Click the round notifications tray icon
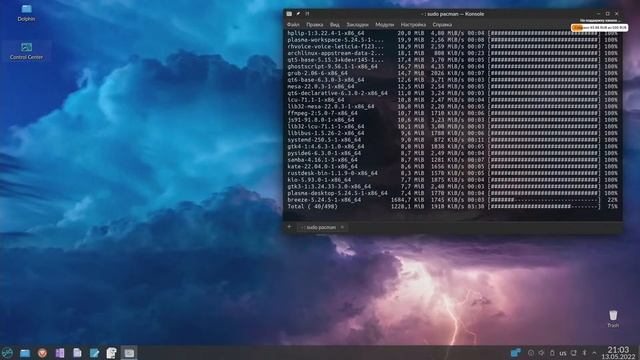 coord(531,353)
